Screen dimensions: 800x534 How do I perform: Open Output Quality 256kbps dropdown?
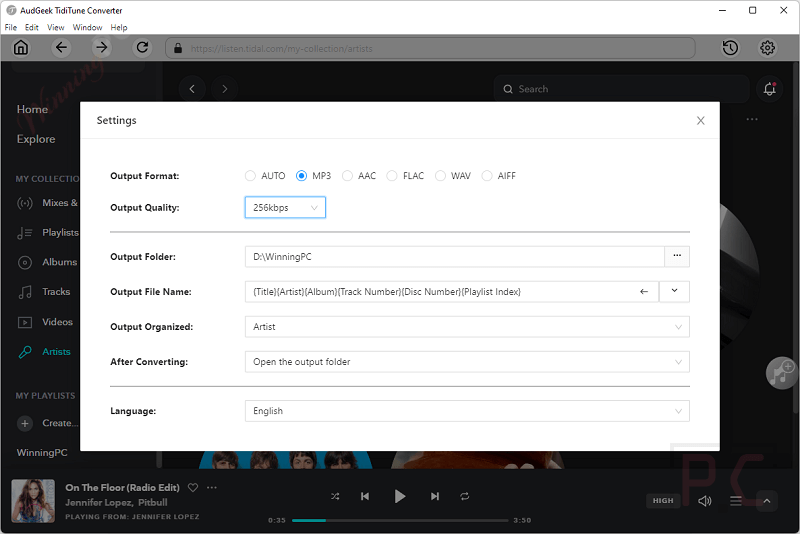(x=285, y=208)
